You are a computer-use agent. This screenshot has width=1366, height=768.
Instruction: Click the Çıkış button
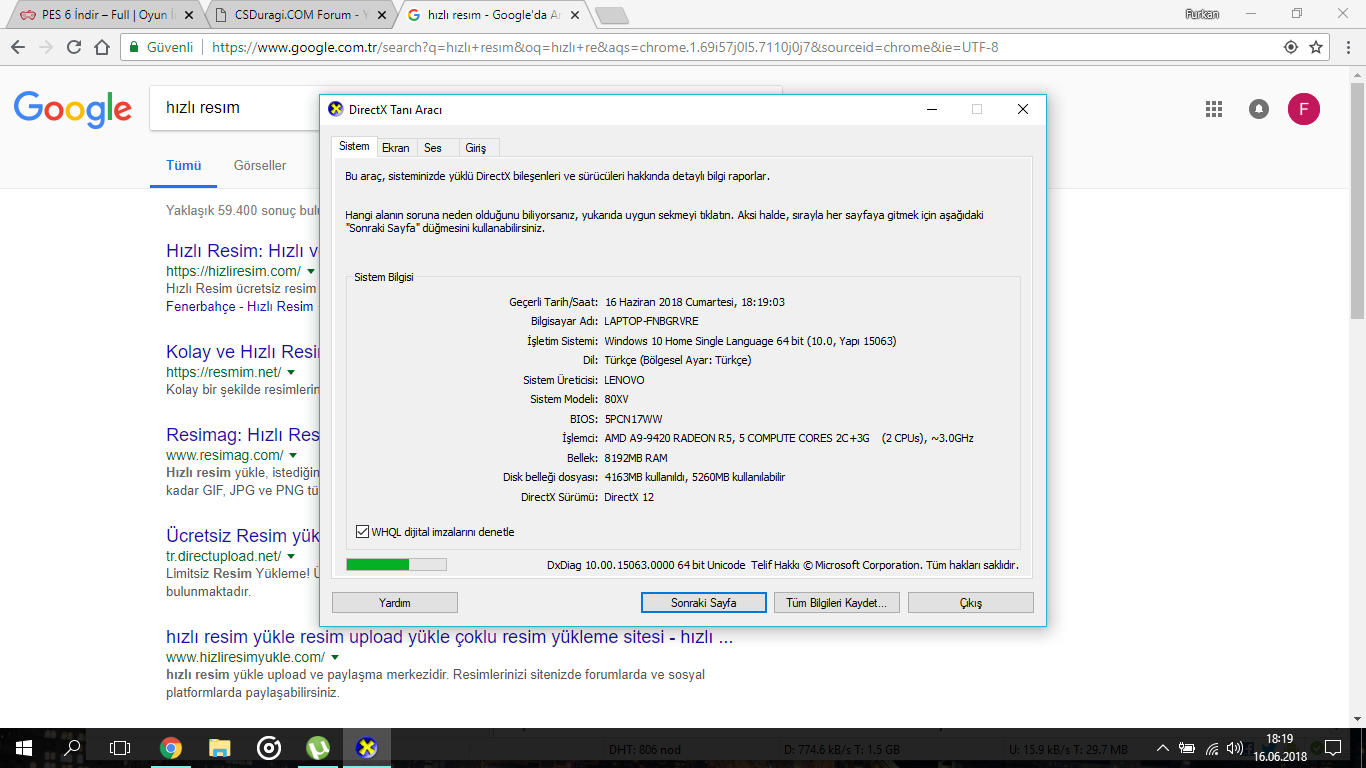(x=971, y=603)
